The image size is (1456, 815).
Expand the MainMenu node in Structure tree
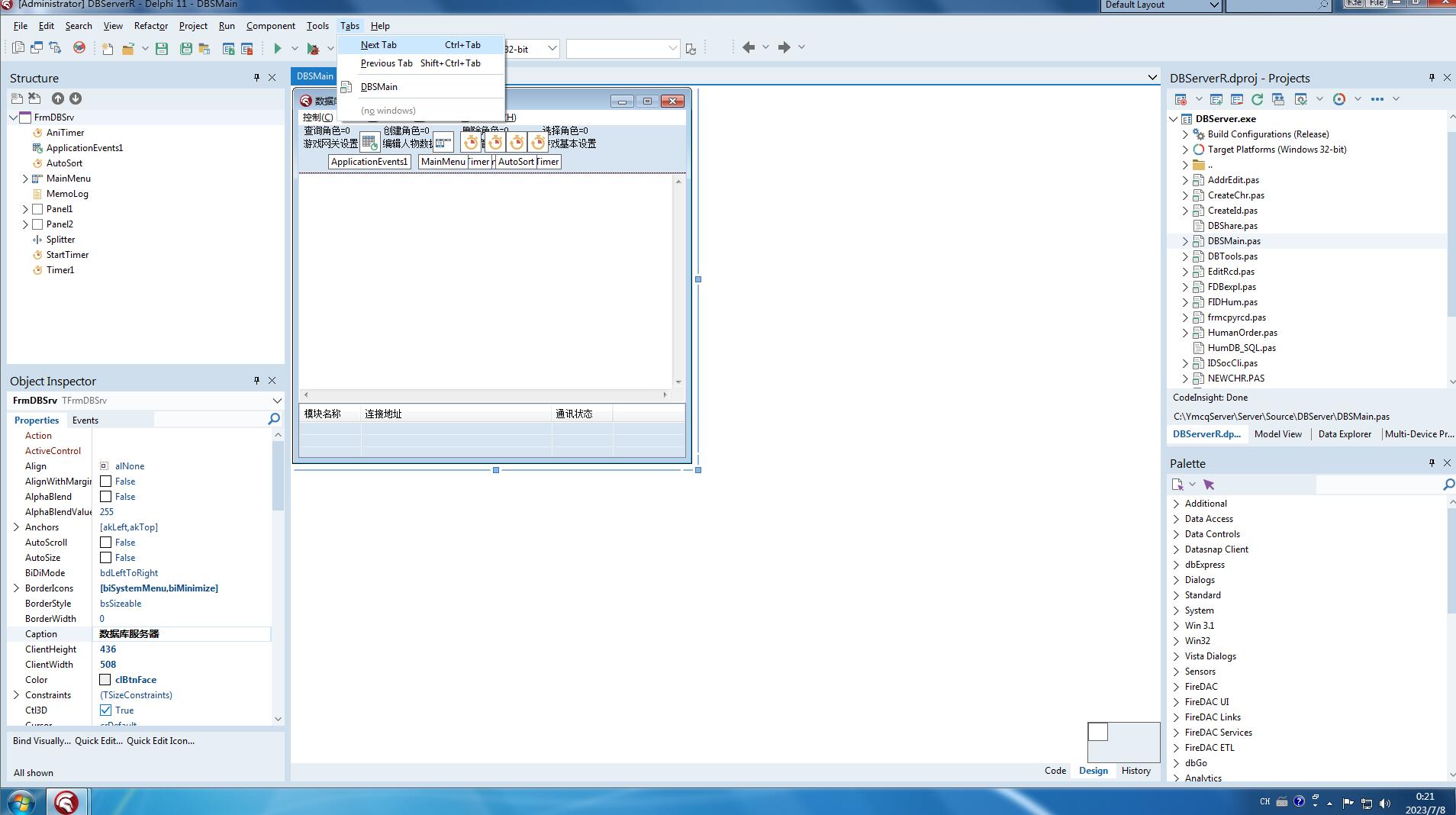pyautogui.click(x=25, y=179)
